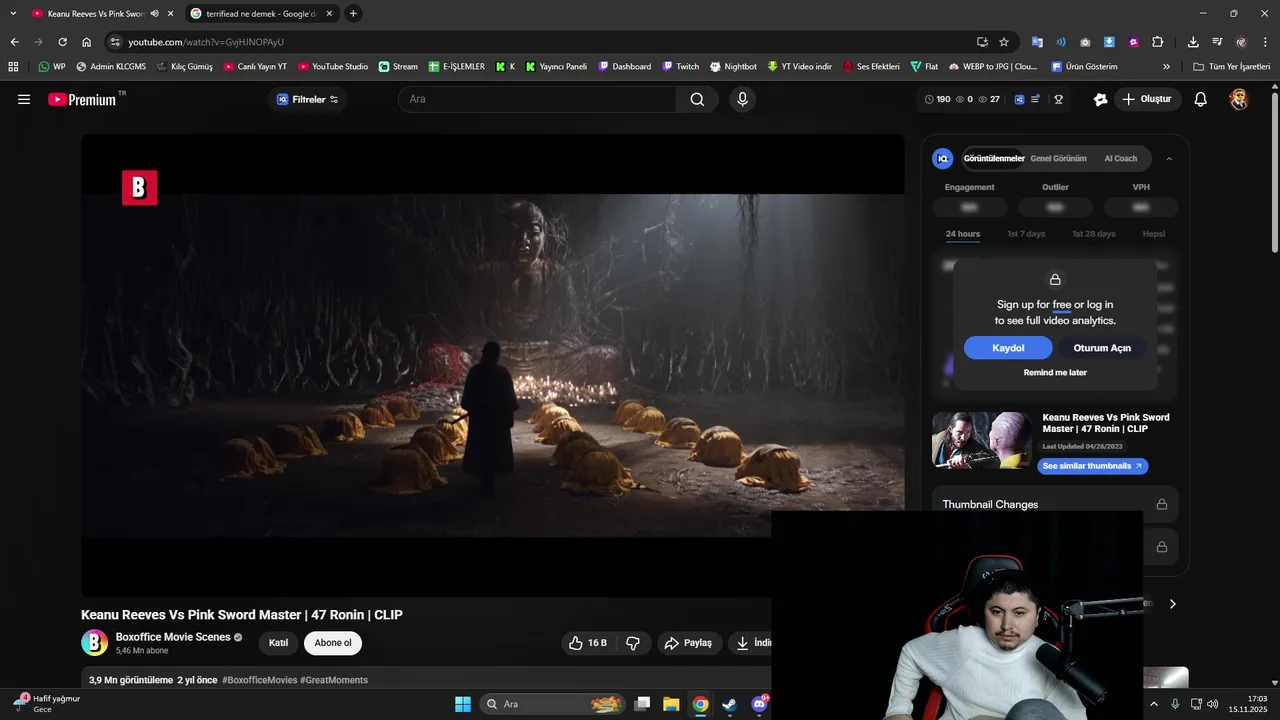Open the vidIQ logo icon in stats bar
This screenshot has width=1280, height=720.
click(1019, 99)
